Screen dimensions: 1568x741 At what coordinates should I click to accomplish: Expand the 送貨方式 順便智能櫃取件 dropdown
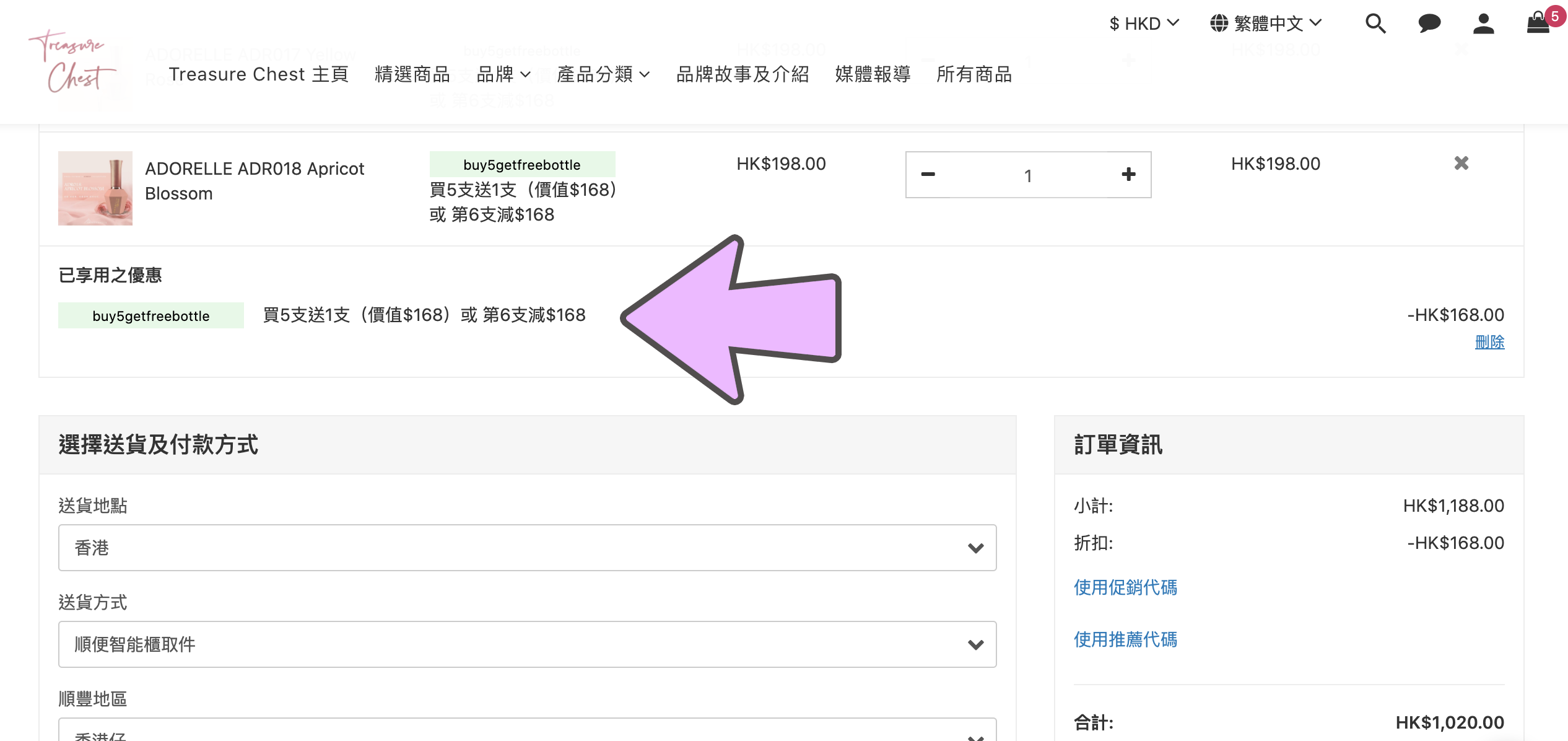(527, 644)
